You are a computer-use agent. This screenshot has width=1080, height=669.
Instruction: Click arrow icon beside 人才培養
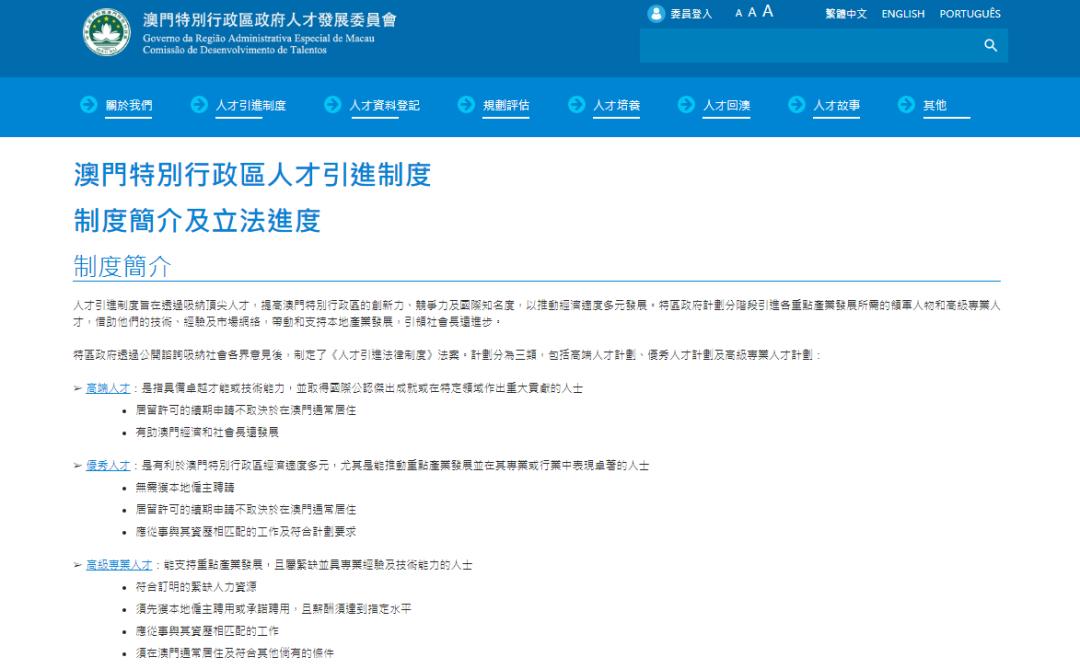pyautogui.click(x=577, y=105)
